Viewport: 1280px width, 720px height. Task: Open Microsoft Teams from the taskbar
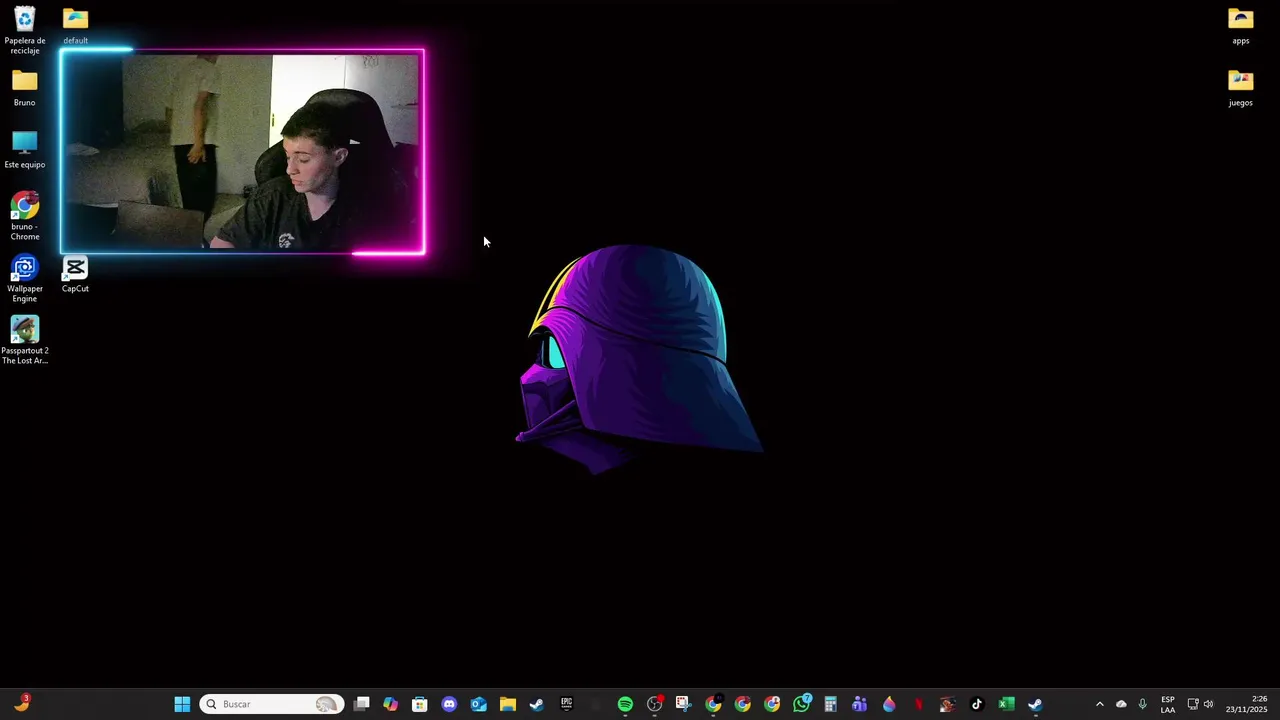[859, 704]
